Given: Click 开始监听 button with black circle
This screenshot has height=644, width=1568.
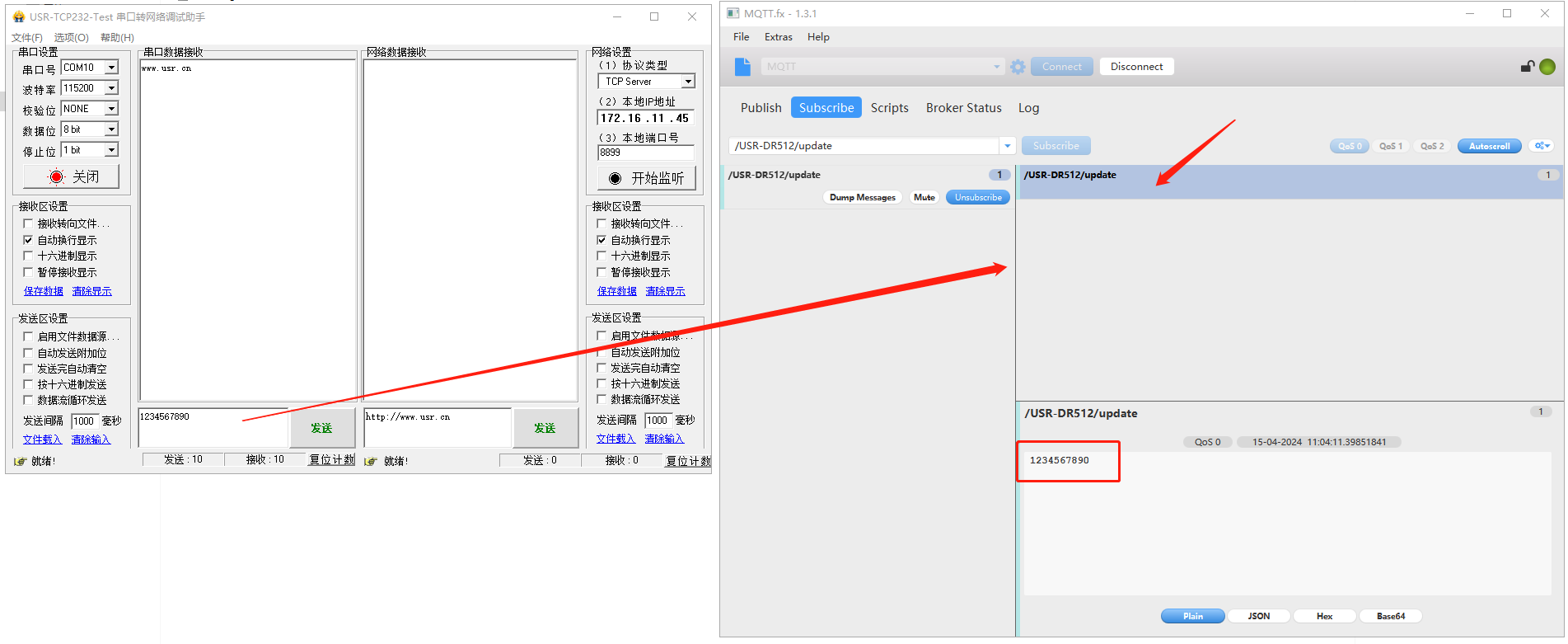Looking at the screenshot, I should click(x=646, y=178).
